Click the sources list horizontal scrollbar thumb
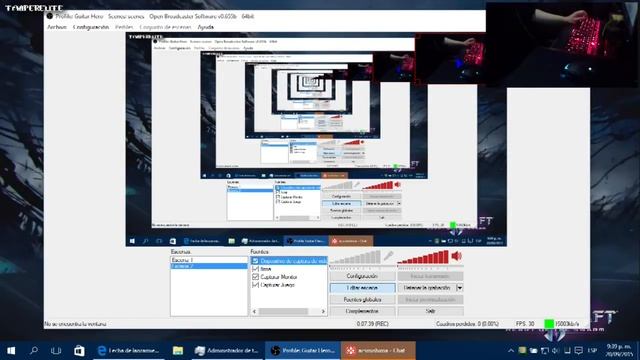Viewport: 640px width, 360px height. click(283, 311)
